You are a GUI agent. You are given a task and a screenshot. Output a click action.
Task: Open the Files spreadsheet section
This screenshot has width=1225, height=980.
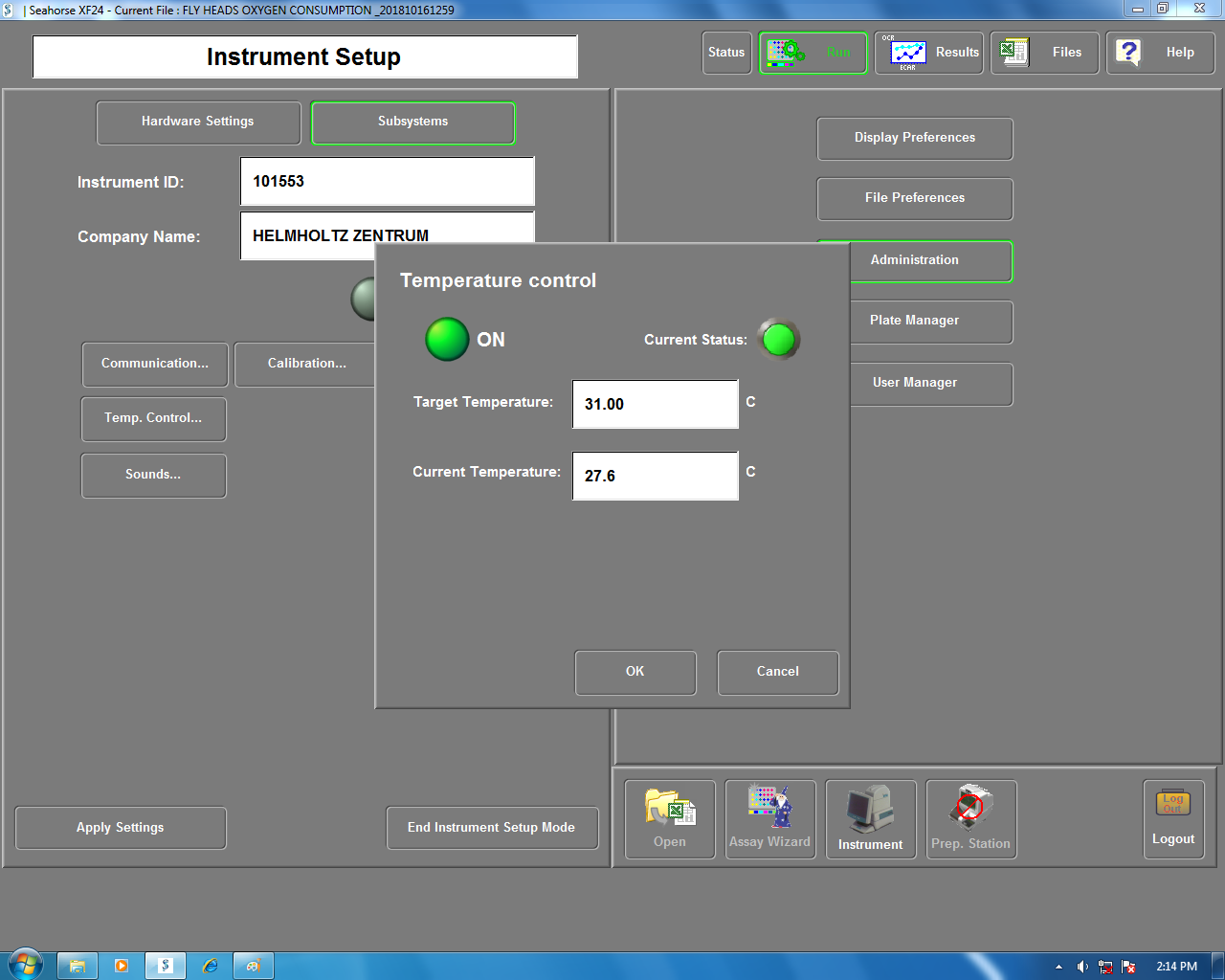point(1044,53)
